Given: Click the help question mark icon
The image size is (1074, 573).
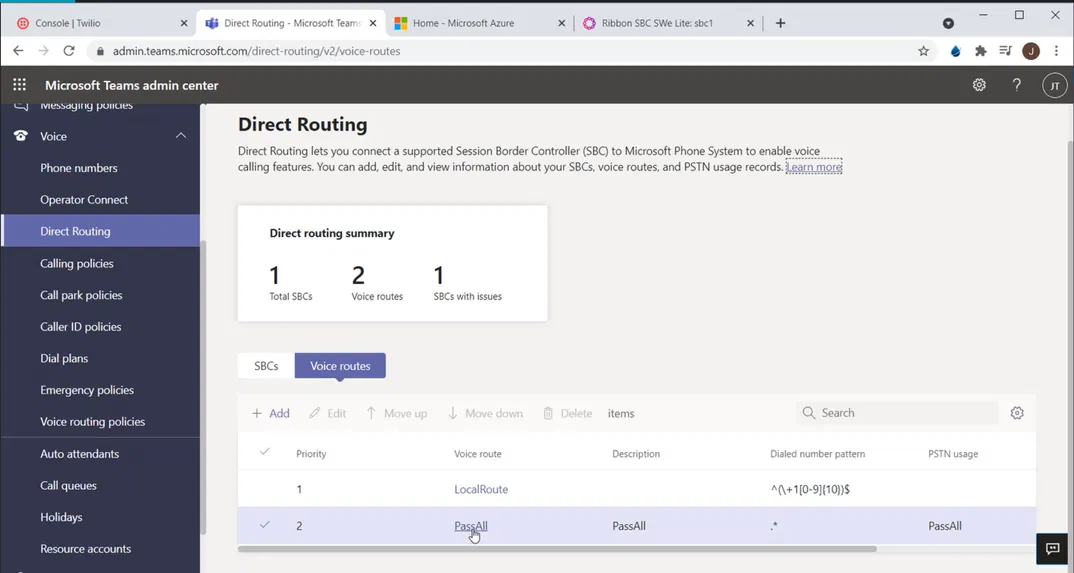Looking at the screenshot, I should [1016, 85].
